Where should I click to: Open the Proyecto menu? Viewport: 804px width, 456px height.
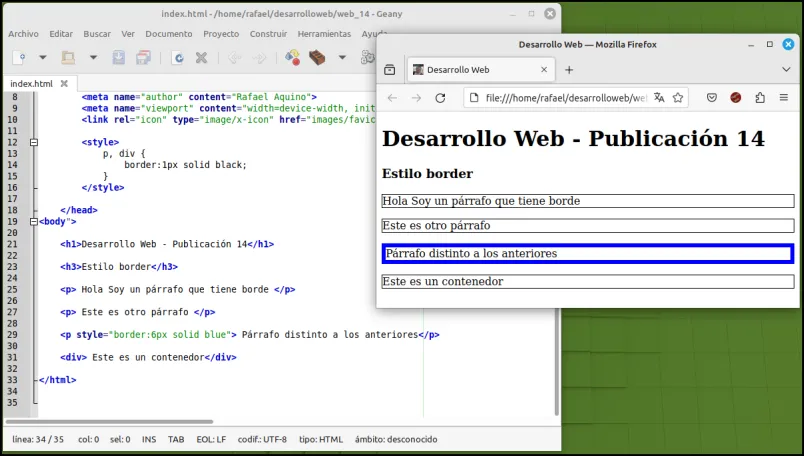pos(221,34)
